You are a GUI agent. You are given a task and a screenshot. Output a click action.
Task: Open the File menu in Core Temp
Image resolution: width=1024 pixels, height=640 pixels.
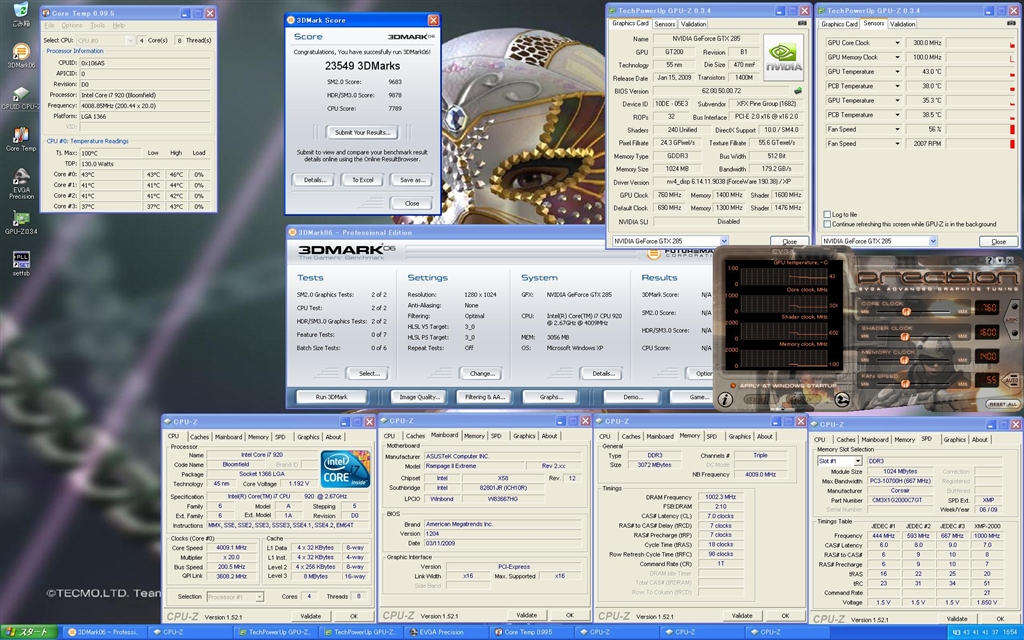[50, 25]
